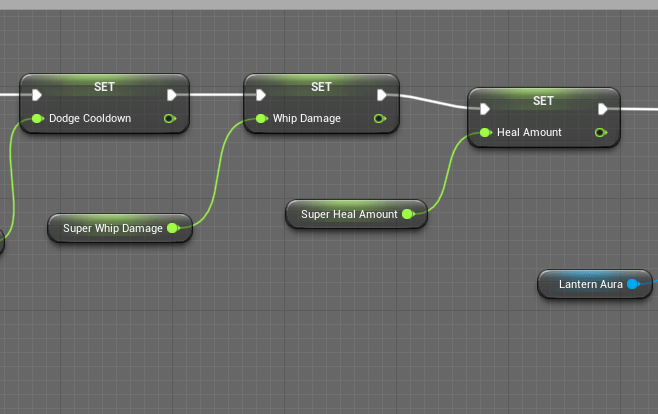Click the exec output pin of Dodge Cooldown SET
This screenshot has width=658, height=414.
[x=172, y=96]
